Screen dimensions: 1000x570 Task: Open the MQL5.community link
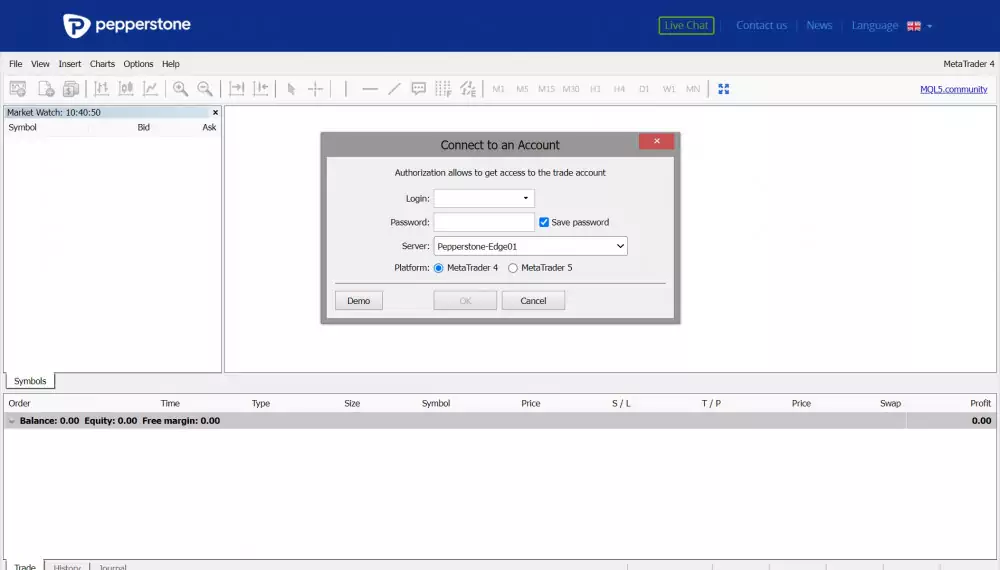click(x=953, y=89)
